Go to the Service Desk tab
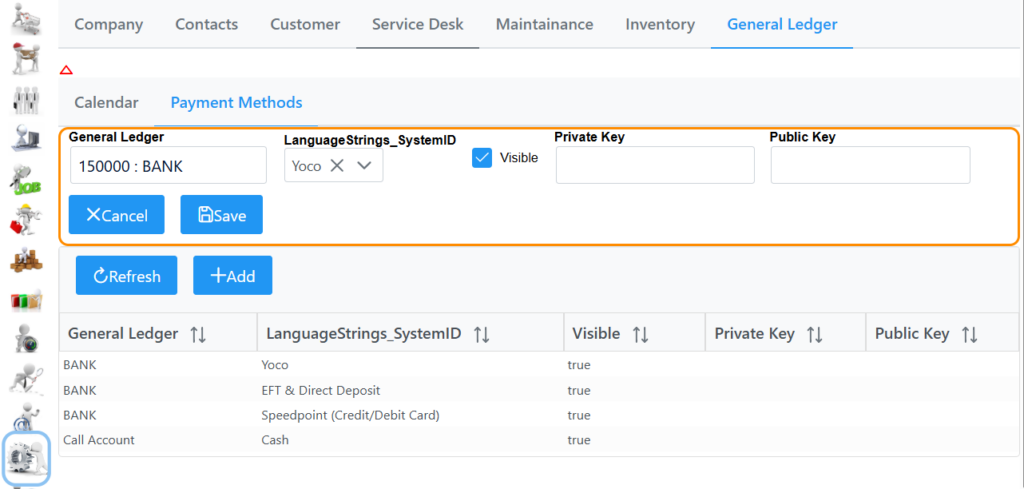 point(418,24)
